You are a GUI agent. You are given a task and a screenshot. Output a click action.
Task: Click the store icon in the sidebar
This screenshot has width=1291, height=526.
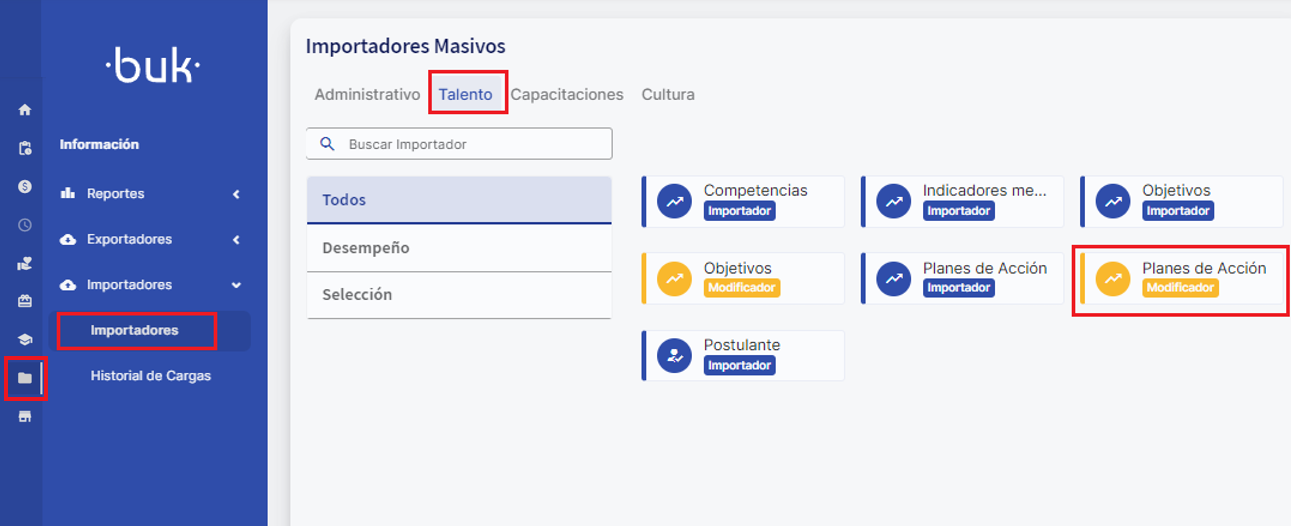tap(25, 416)
